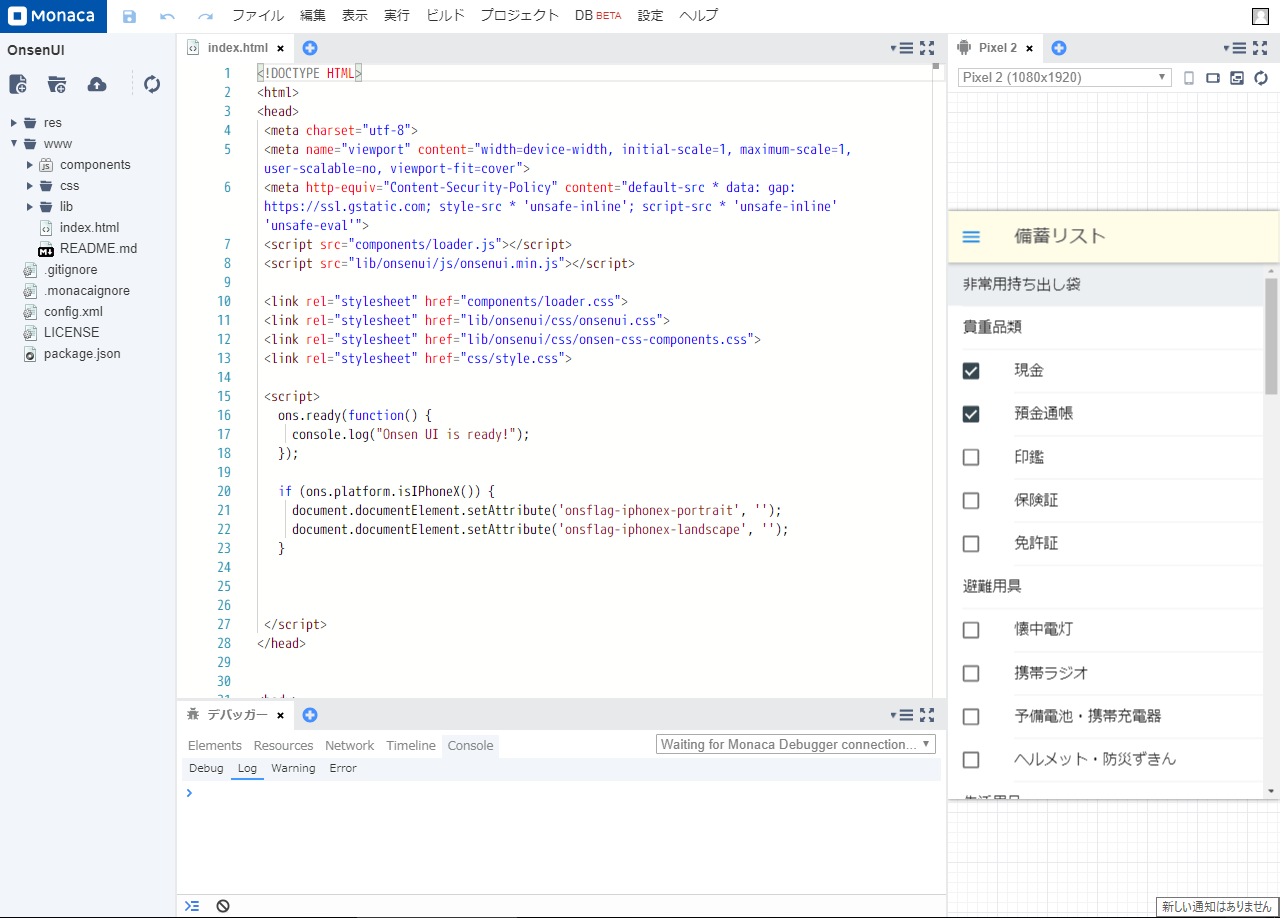Image resolution: width=1280 pixels, height=918 pixels.
Task: Save file with floppy disk icon
Action: tap(129, 16)
